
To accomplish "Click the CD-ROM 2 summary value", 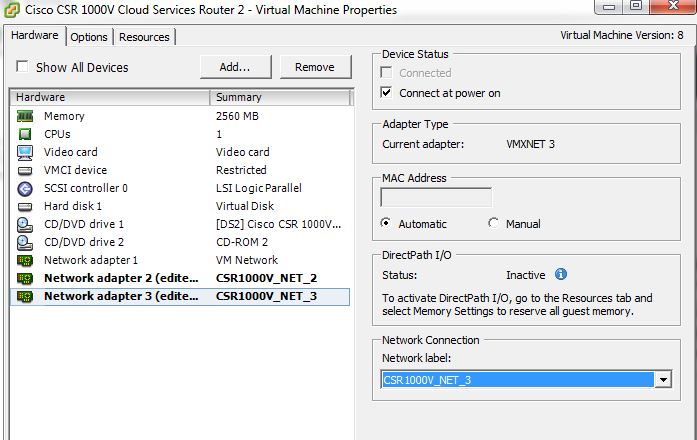I will [242, 243].
